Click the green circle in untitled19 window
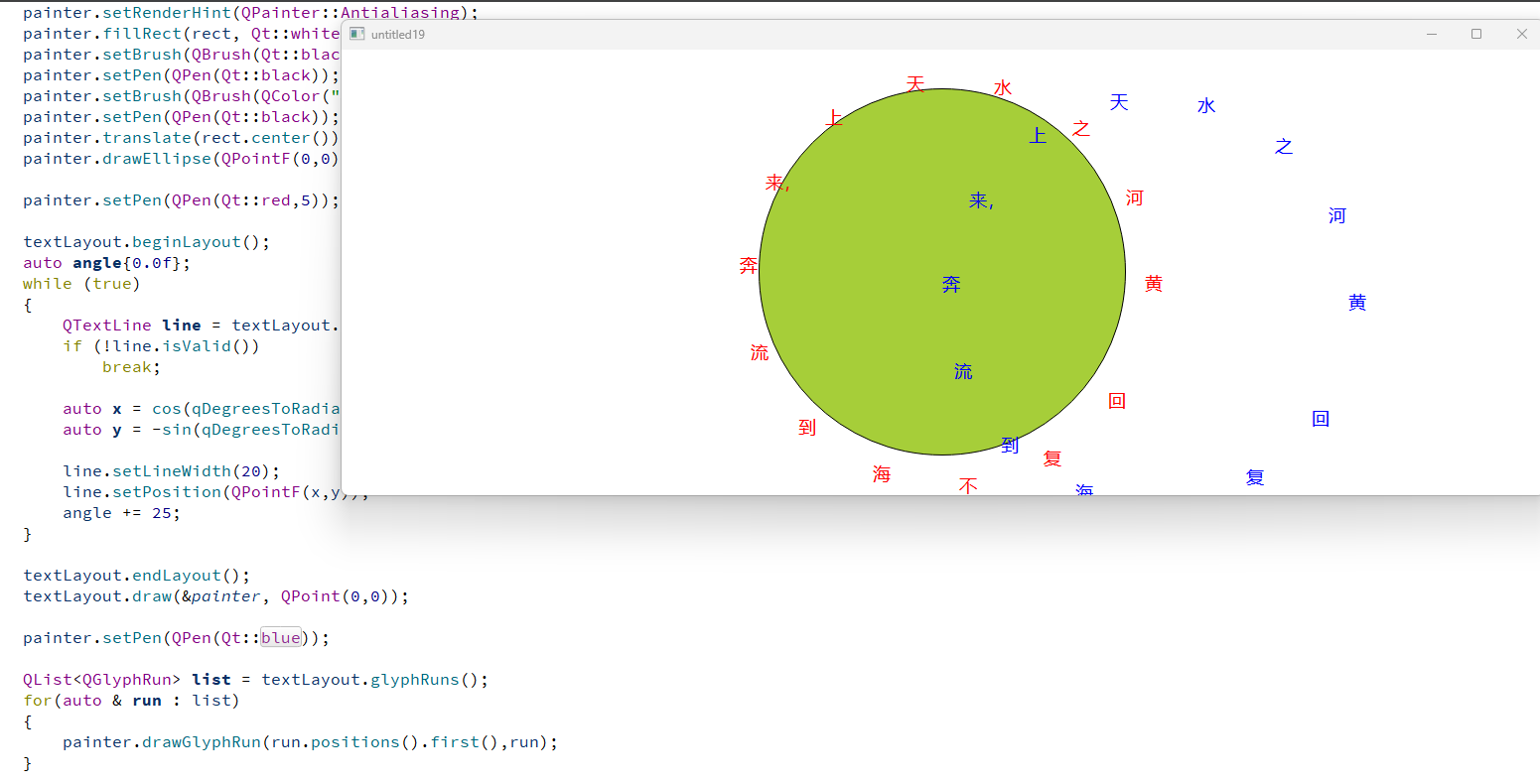The width and height of the screenshot is (1540, 784). tap(942, 272)
